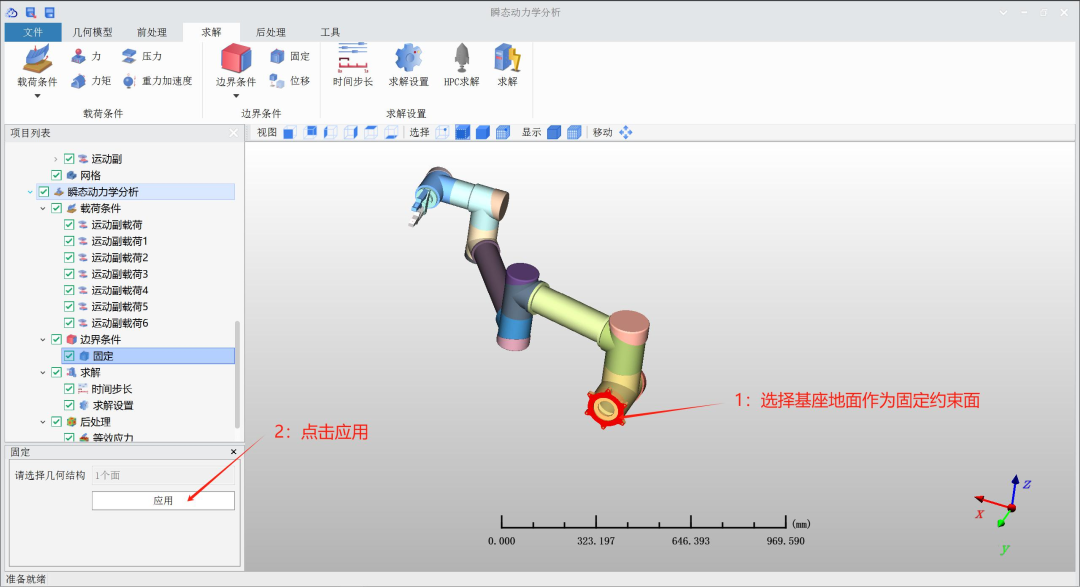Viewport: 1080px width, 587px height.
Task: Click the project list vertical scrollbar
Action: point(238,374)
